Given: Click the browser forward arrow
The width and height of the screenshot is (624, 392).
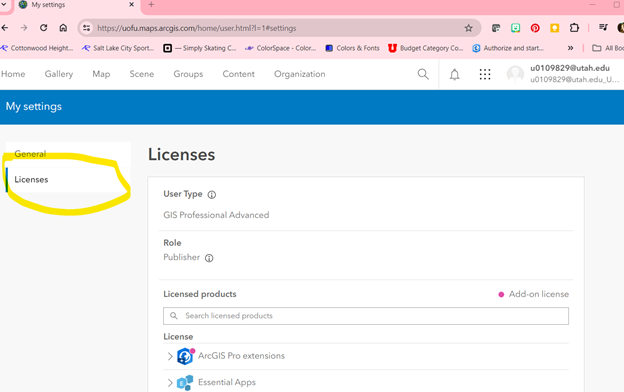Looking at the screenshot, I should click(x=24, y=28).
